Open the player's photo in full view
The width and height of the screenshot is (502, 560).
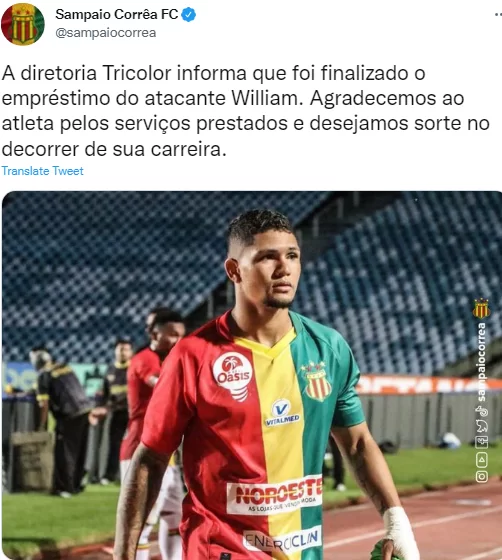pos(252,375)
